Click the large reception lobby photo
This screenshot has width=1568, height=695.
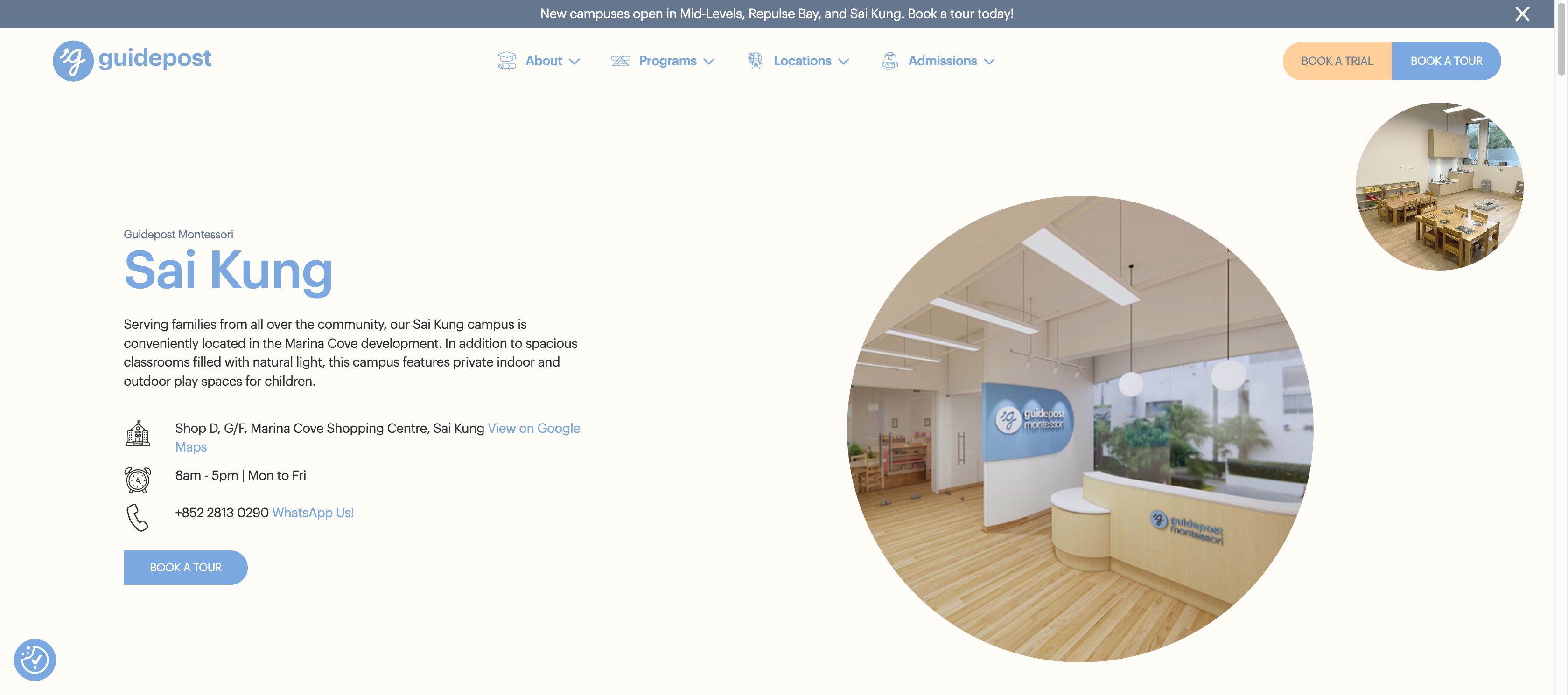[1080, 429]
